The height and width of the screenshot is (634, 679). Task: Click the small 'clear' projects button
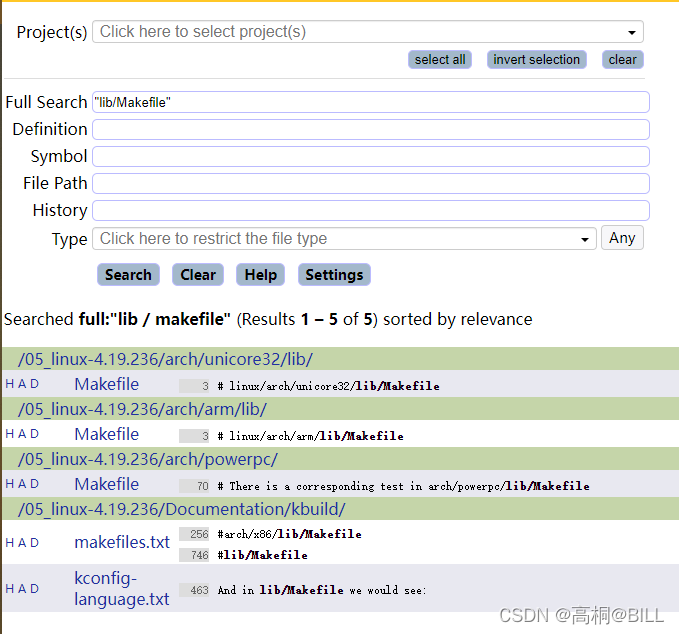(622, 59)
